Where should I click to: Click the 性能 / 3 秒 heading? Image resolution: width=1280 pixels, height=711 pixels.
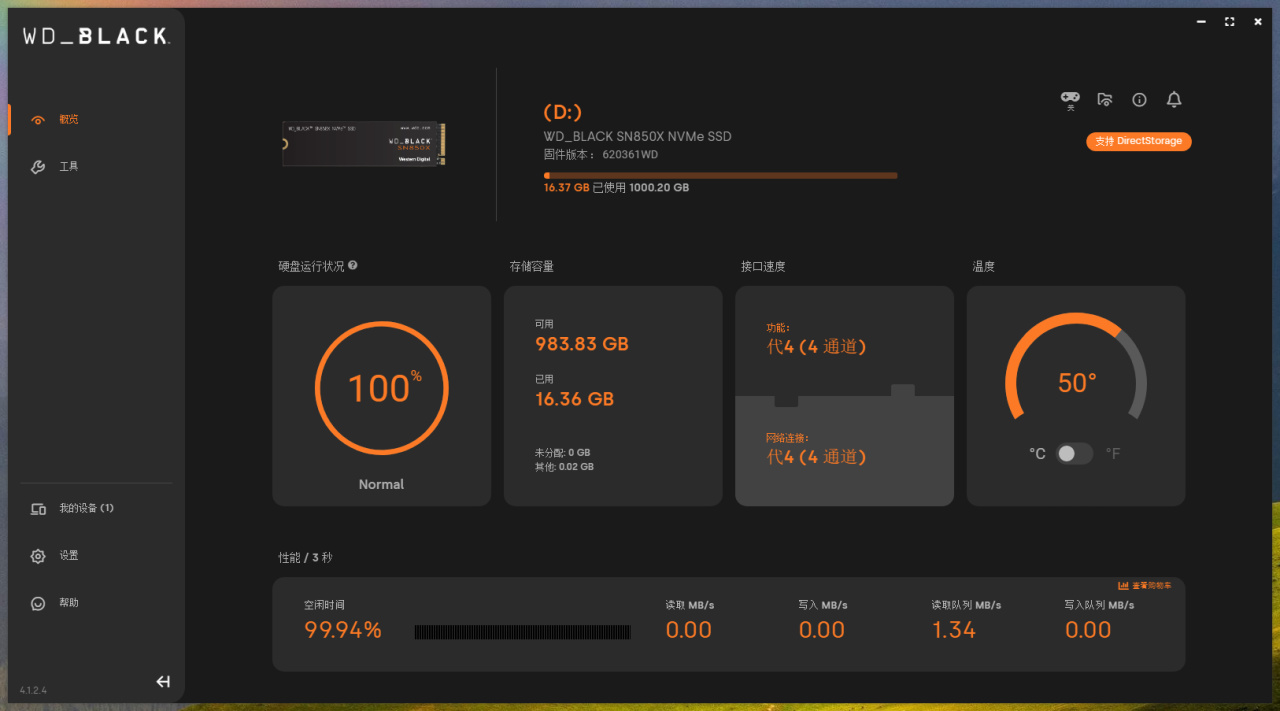tap(306, 557)
